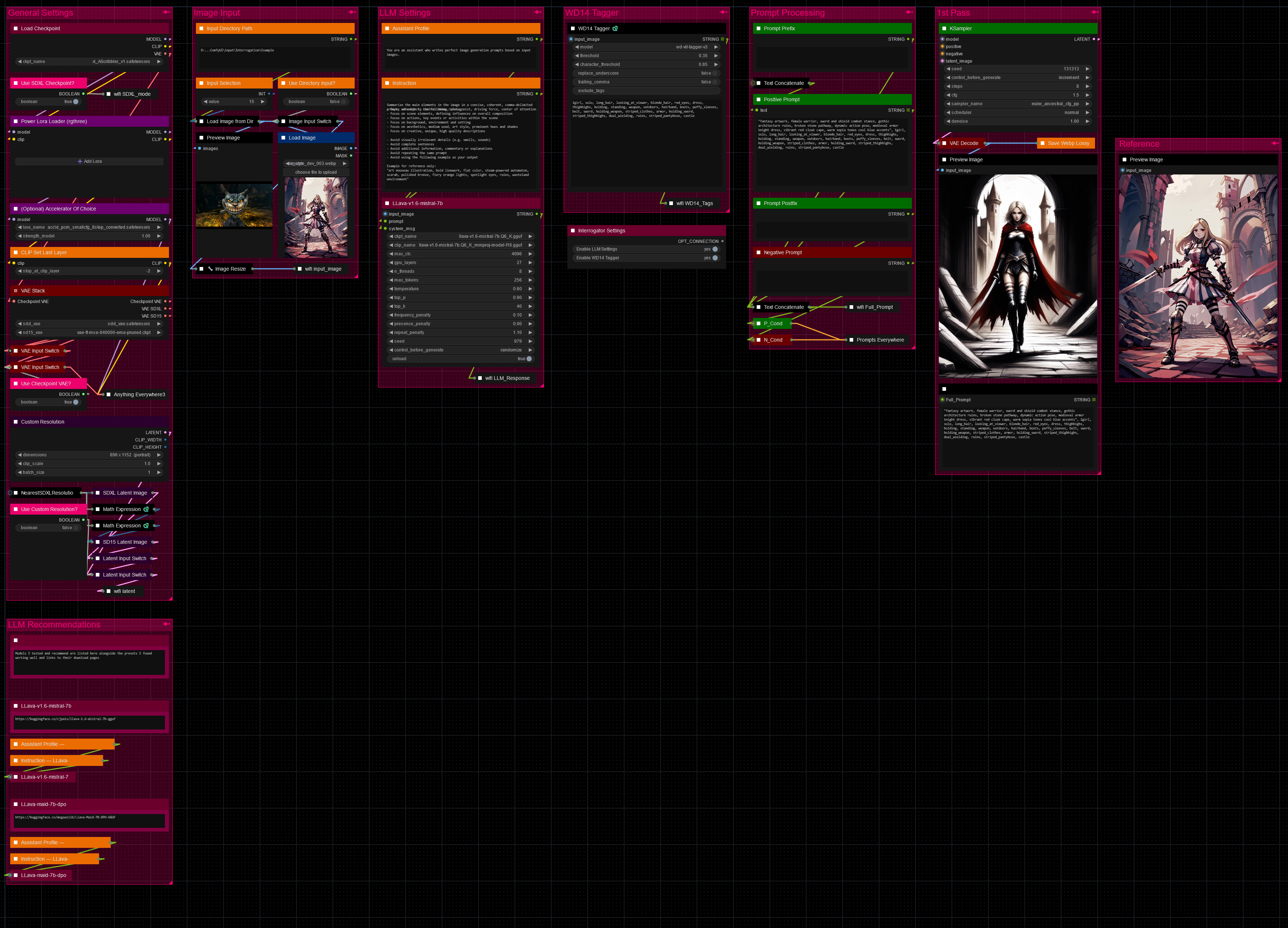Open the ckpt_name dropdown in Load Checkpoint
The width and height of the screenshot is (1288, 928).
[x=89, y=61]
